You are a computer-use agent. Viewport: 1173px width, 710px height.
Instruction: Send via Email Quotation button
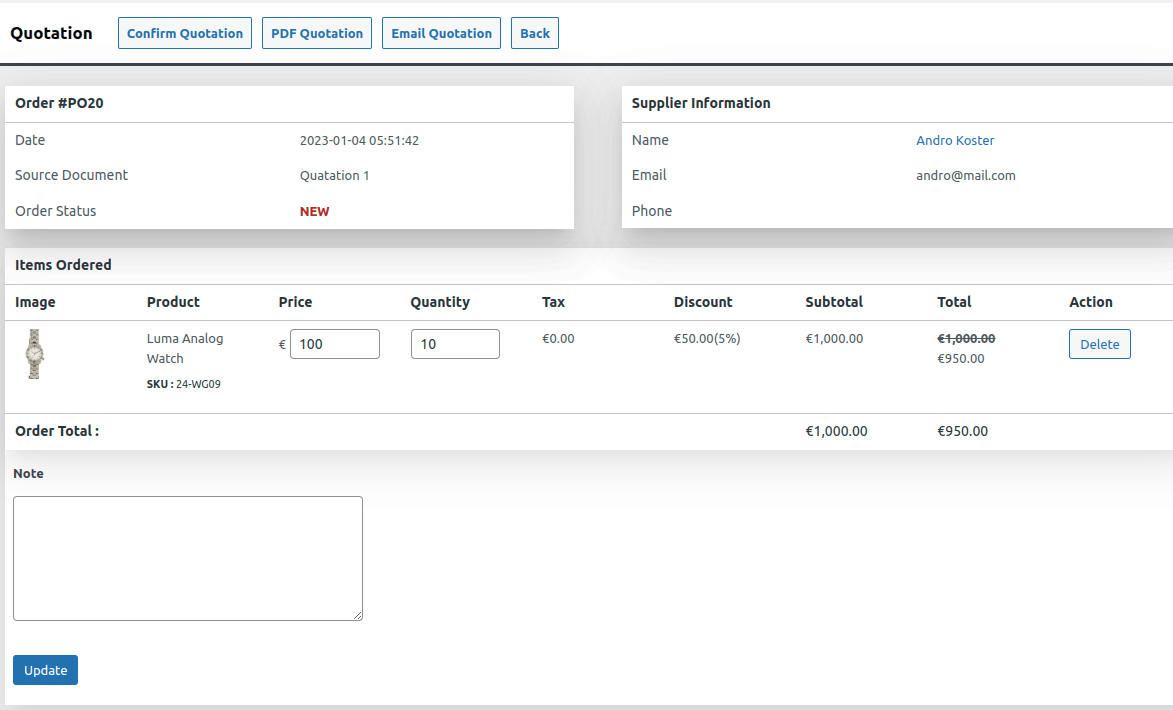click(441, 33)
